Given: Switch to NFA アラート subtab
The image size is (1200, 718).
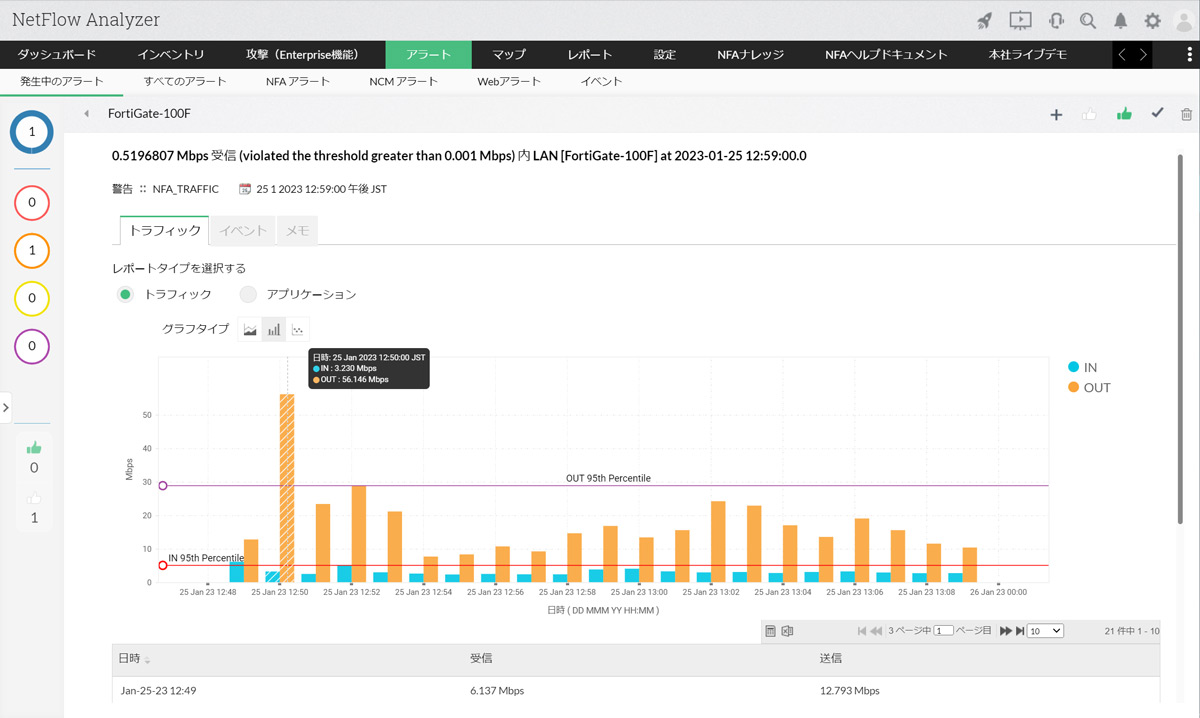Looking at the screenshot, I should click(298, 82).
